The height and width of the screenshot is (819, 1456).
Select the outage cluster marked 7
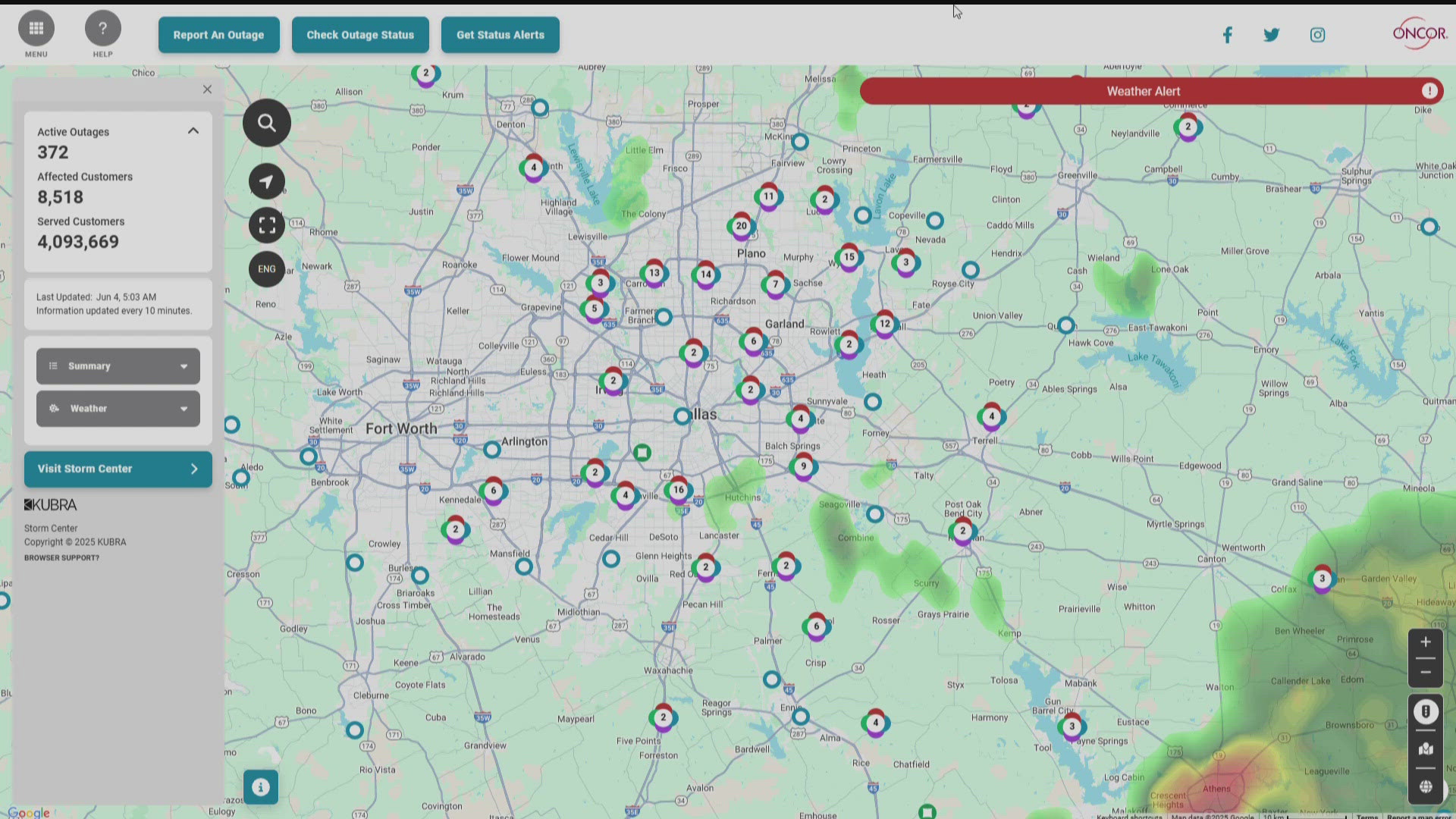(x=775, y=285)
